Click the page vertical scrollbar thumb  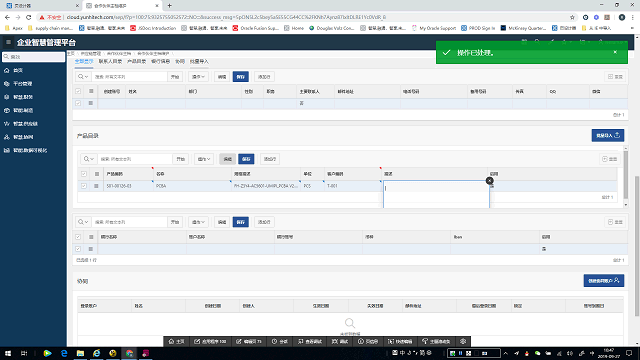pyautogui.click(x=637, y=246)
